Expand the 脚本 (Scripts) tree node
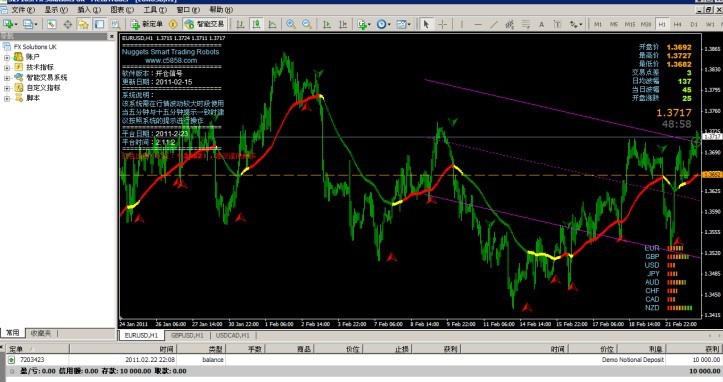This screenshot has width=723, height=382. click(6, 98)
